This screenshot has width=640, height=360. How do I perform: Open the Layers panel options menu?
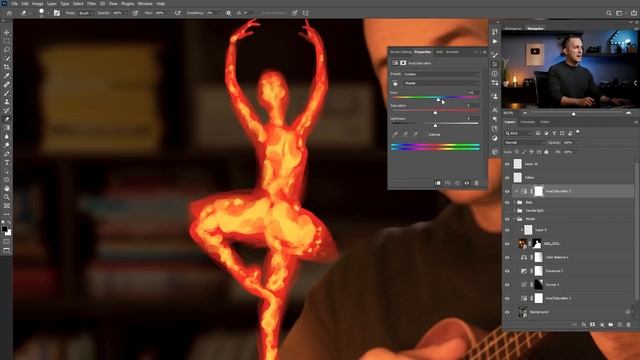636,122
